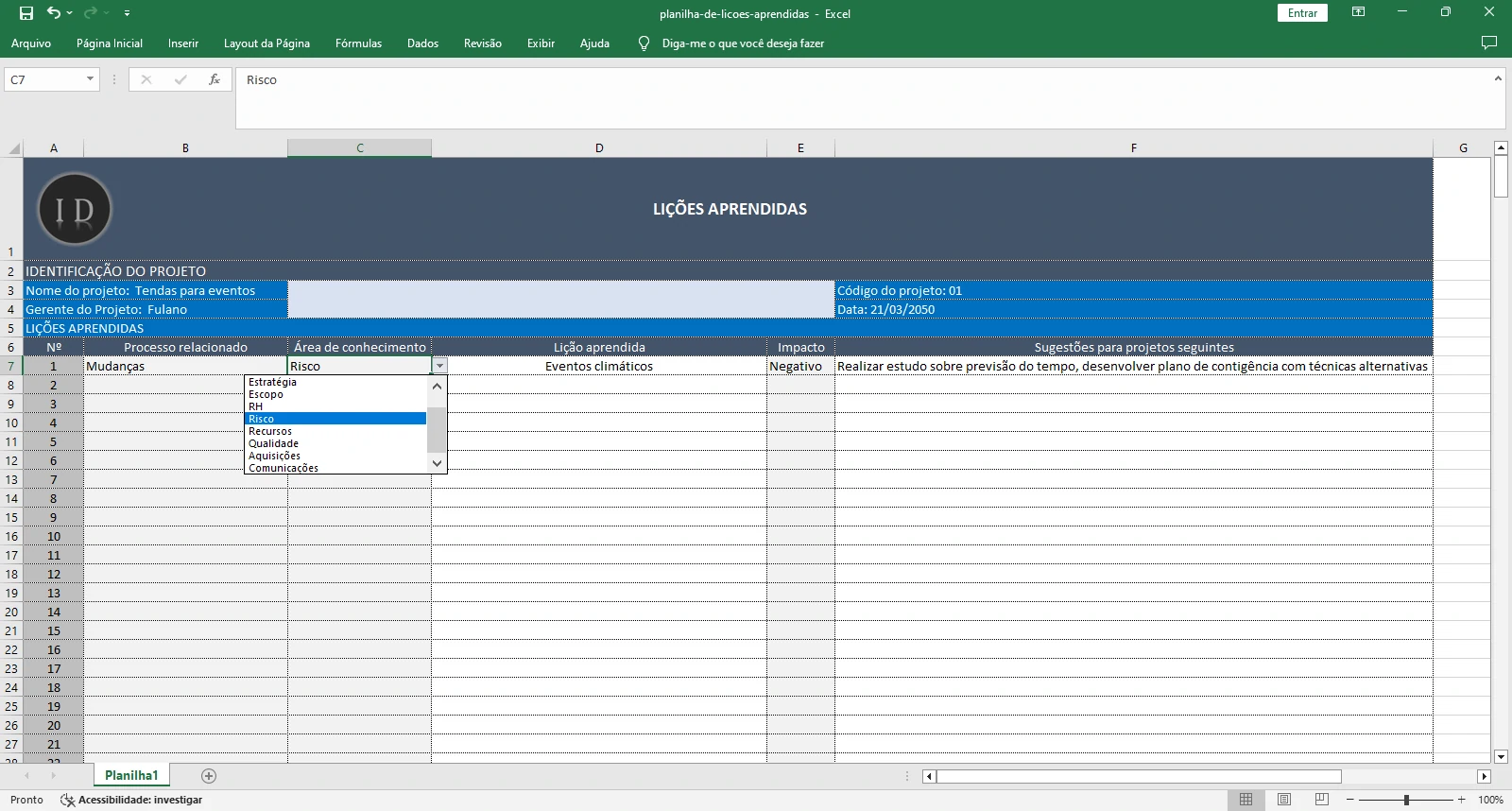
Task: Expand the Name Box dropdown
Action: click(90, 79)
